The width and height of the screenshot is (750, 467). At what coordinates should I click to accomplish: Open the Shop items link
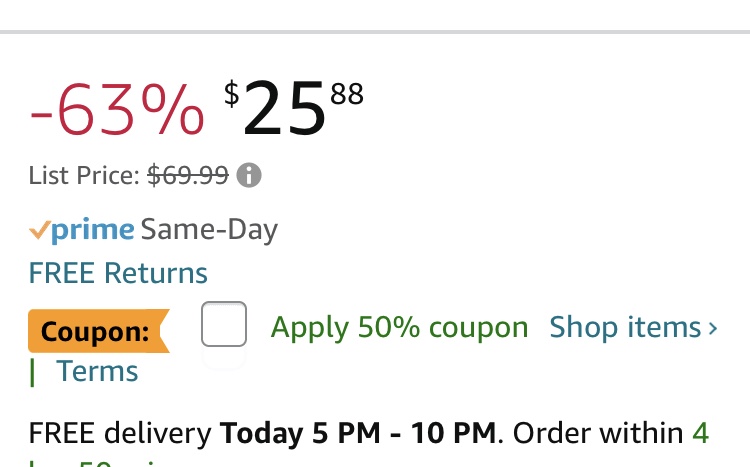click(625, 327)
